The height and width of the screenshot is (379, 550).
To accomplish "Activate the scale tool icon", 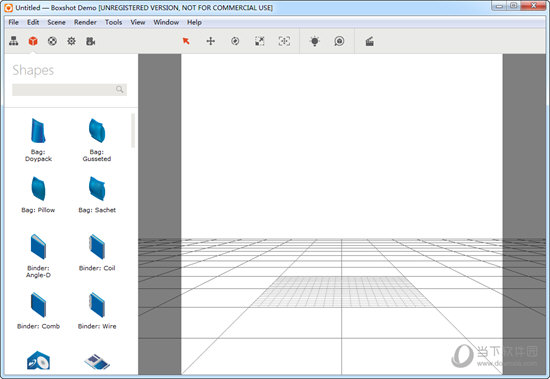I will coord(260,41).
